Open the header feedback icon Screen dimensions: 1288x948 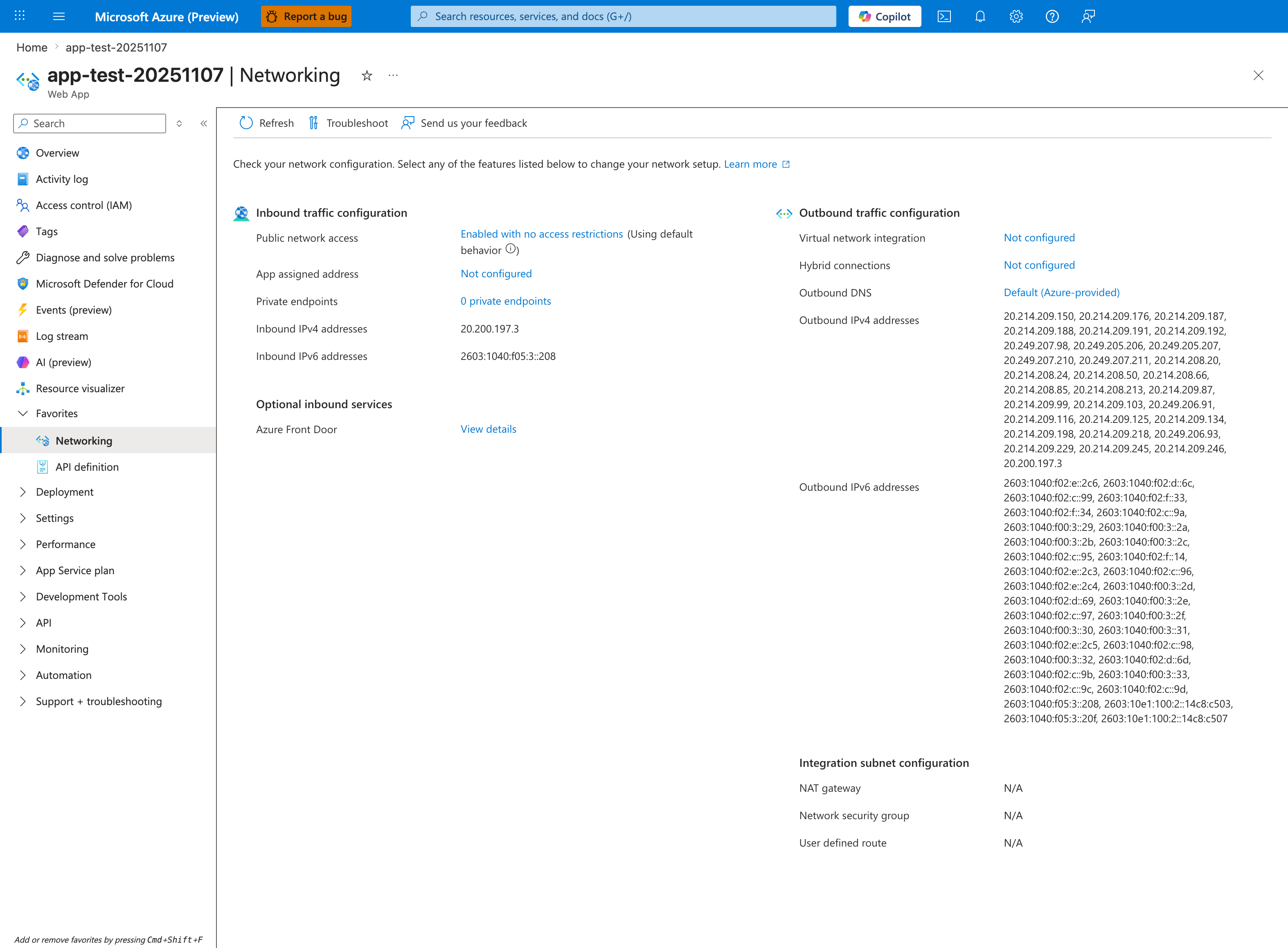1088,16
